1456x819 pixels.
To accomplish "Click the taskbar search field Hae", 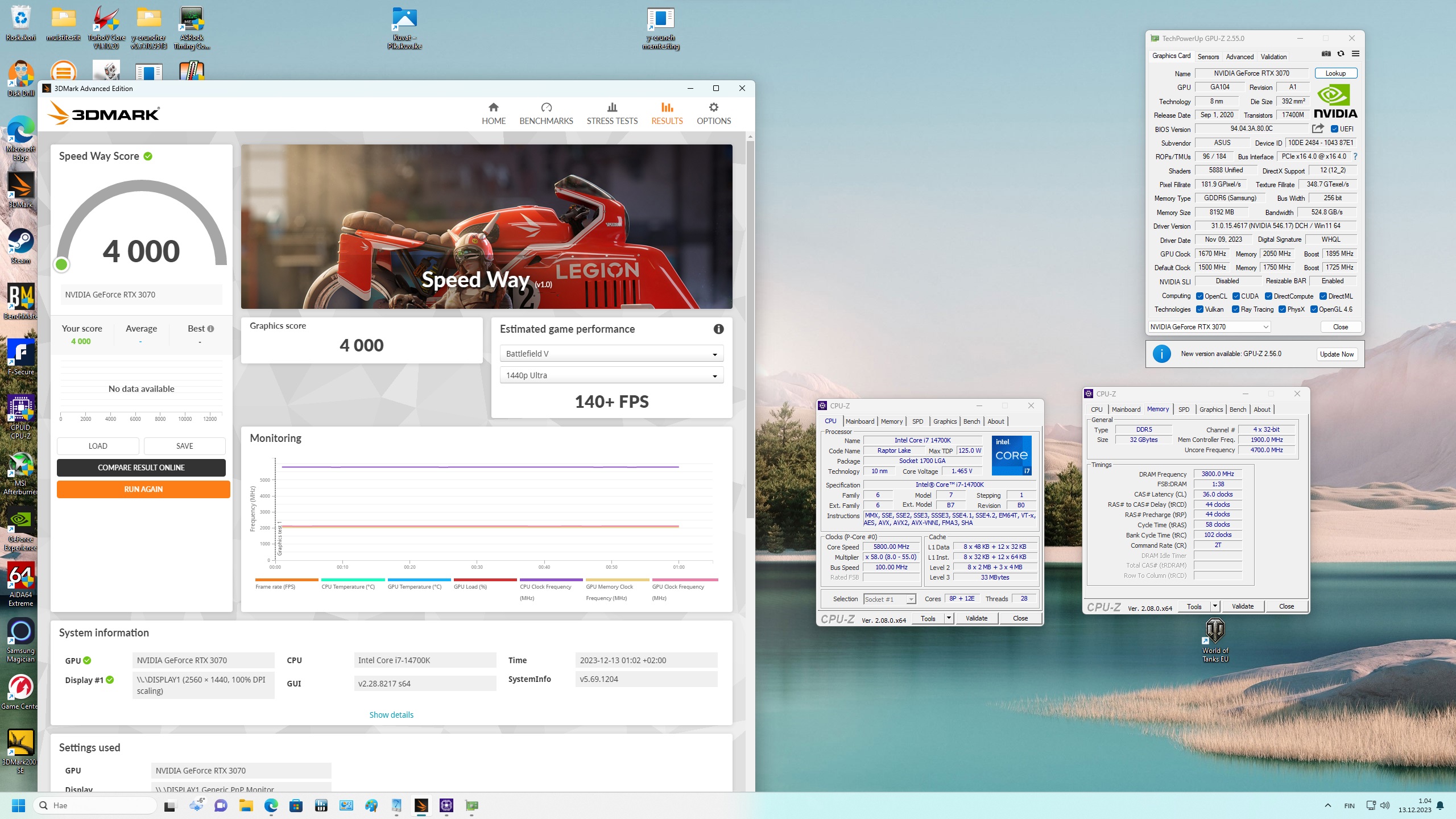I will 96,805.
